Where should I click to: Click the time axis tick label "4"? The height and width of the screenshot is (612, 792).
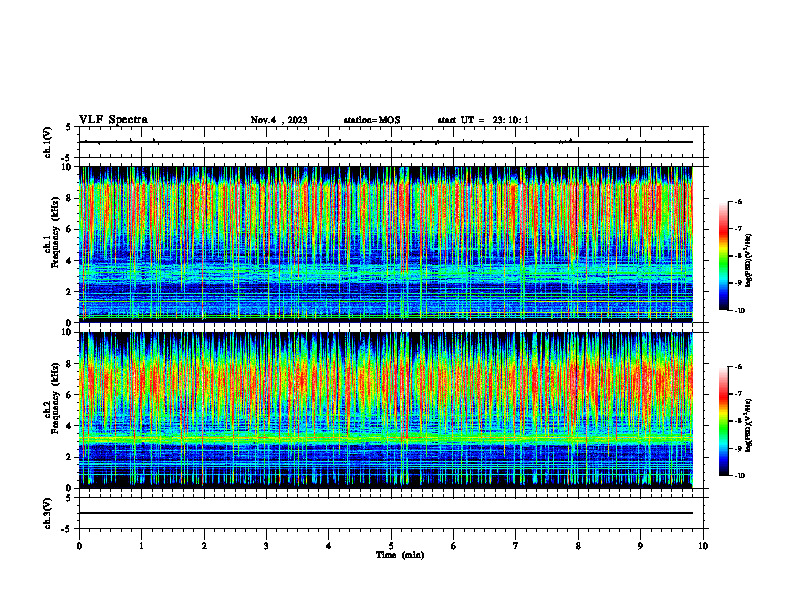329,546
